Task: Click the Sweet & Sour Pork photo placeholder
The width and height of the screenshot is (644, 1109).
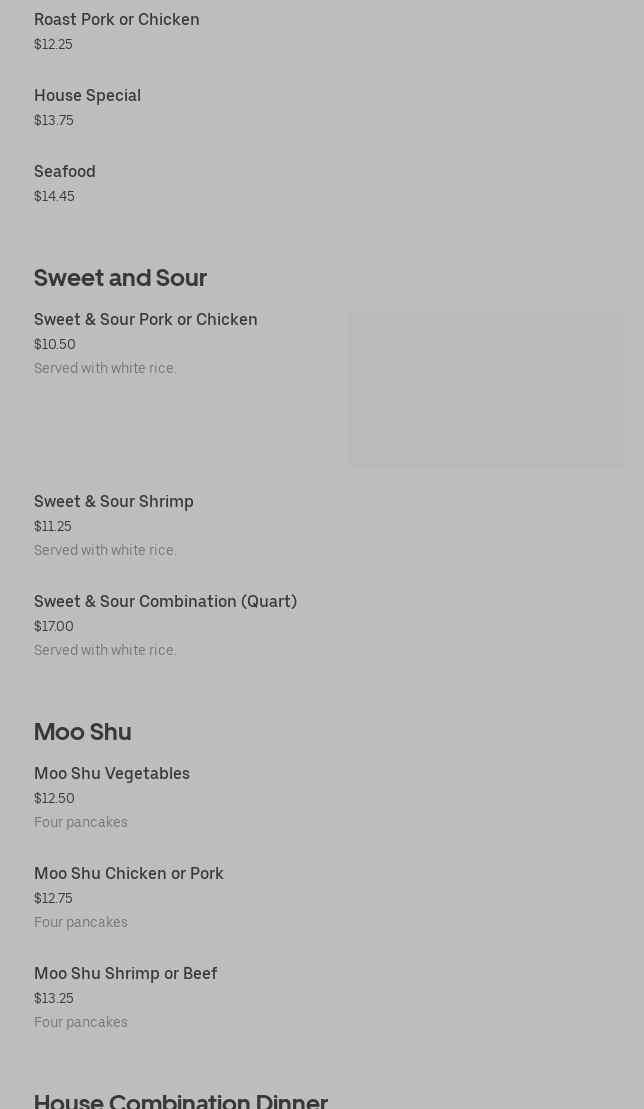Action: click(486, 389)
